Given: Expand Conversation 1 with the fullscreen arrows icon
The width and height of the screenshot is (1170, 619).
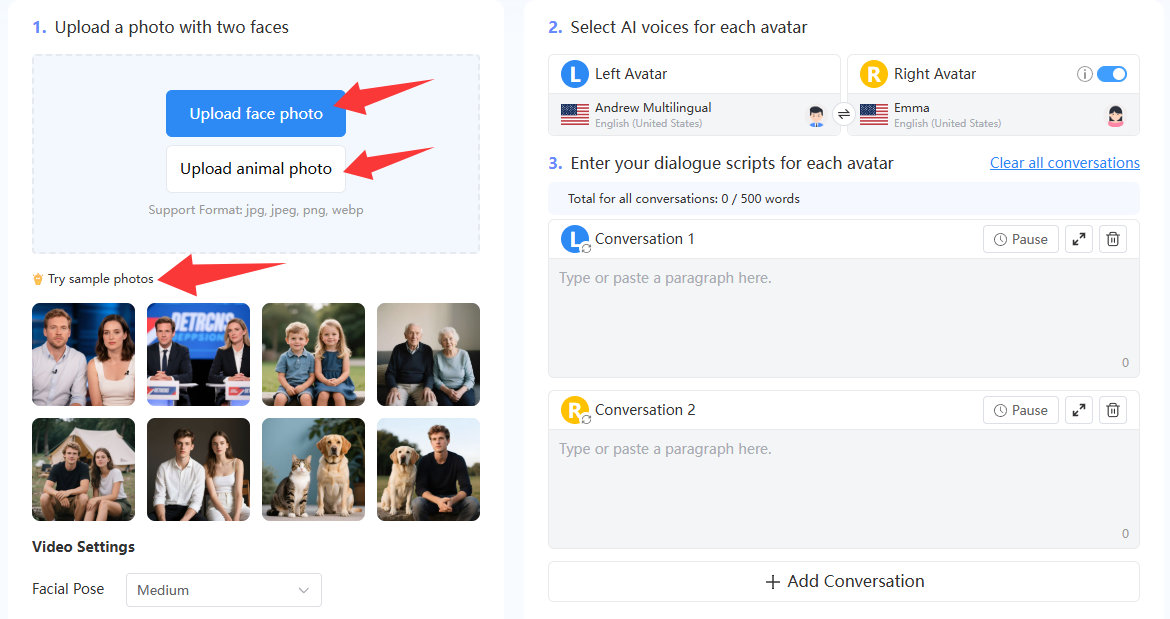Looking at the screenshot, I should tap(1077, 238).
